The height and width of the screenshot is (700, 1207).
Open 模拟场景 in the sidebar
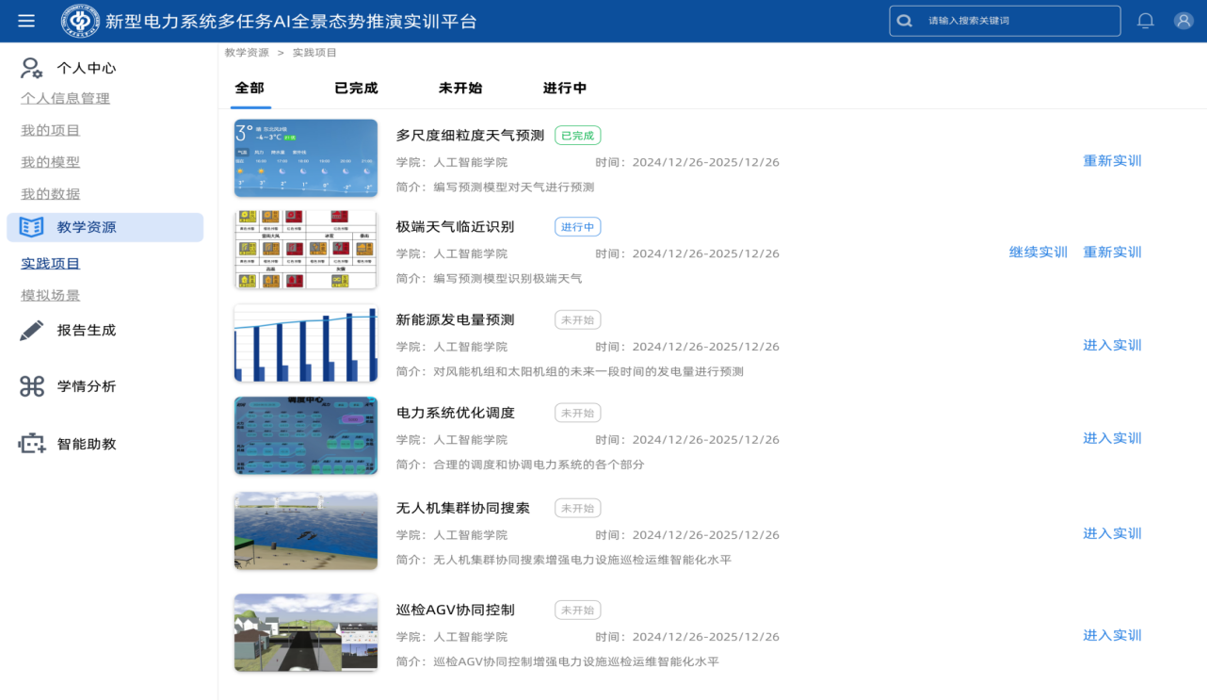tap(51, 295)
